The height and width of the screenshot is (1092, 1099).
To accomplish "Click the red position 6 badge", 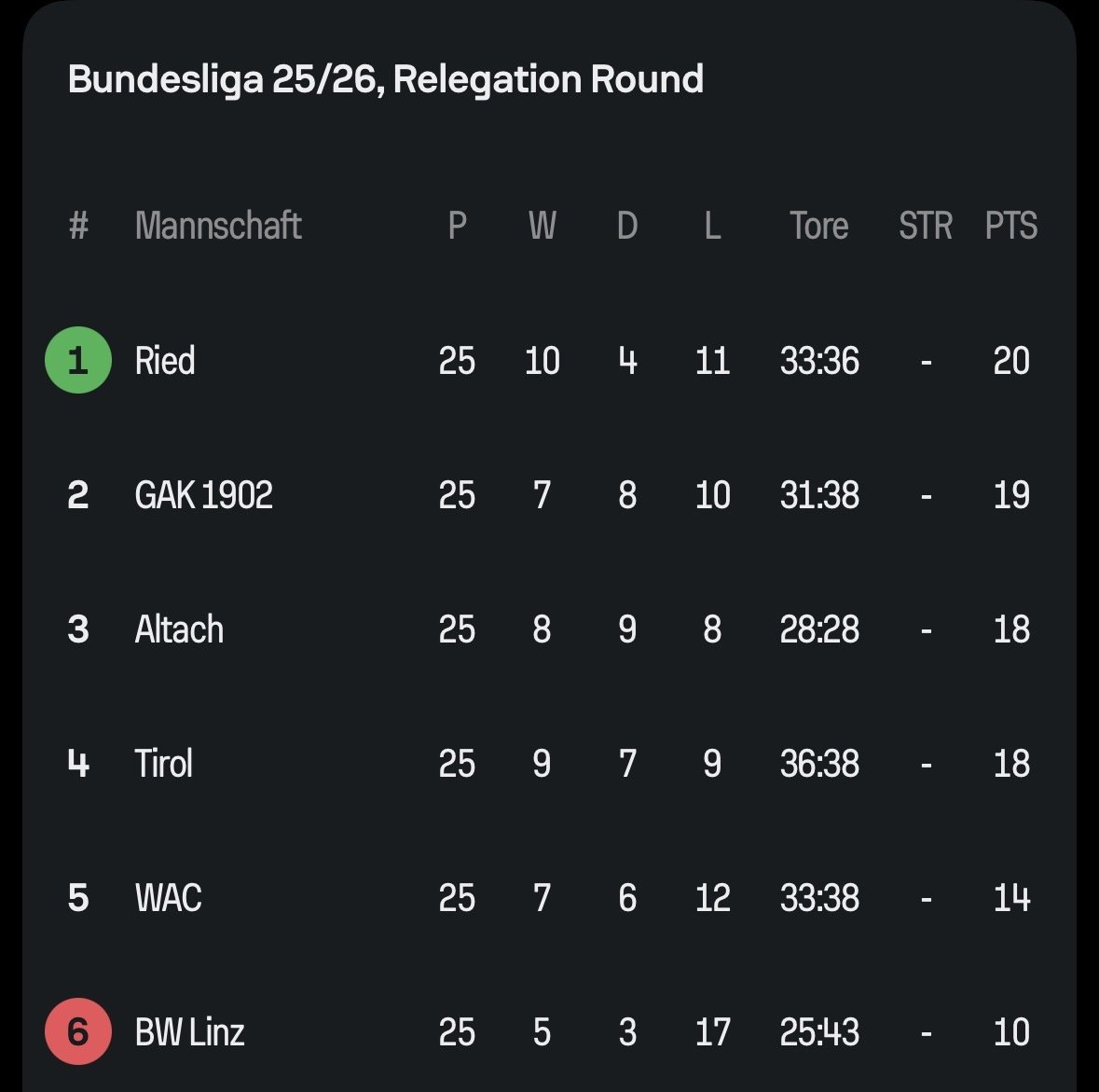I will (78, 1031).
